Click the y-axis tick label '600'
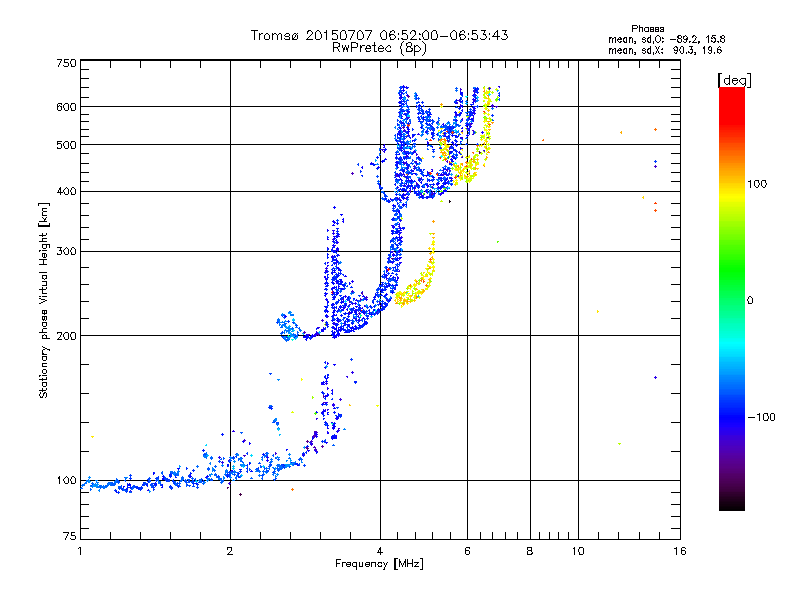 tap(66, 107)
